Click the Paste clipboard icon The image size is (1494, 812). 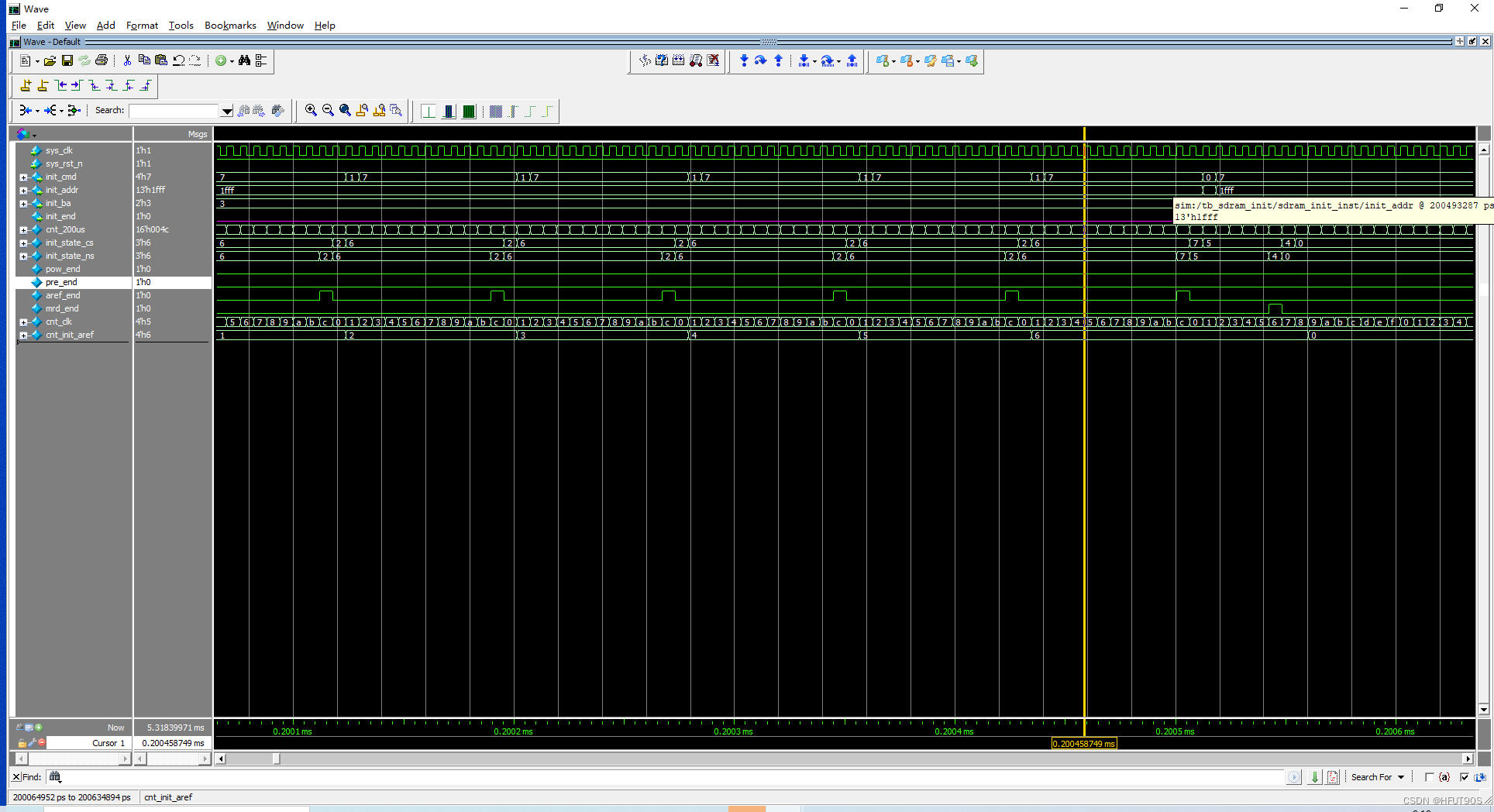(x=161, y=60)
